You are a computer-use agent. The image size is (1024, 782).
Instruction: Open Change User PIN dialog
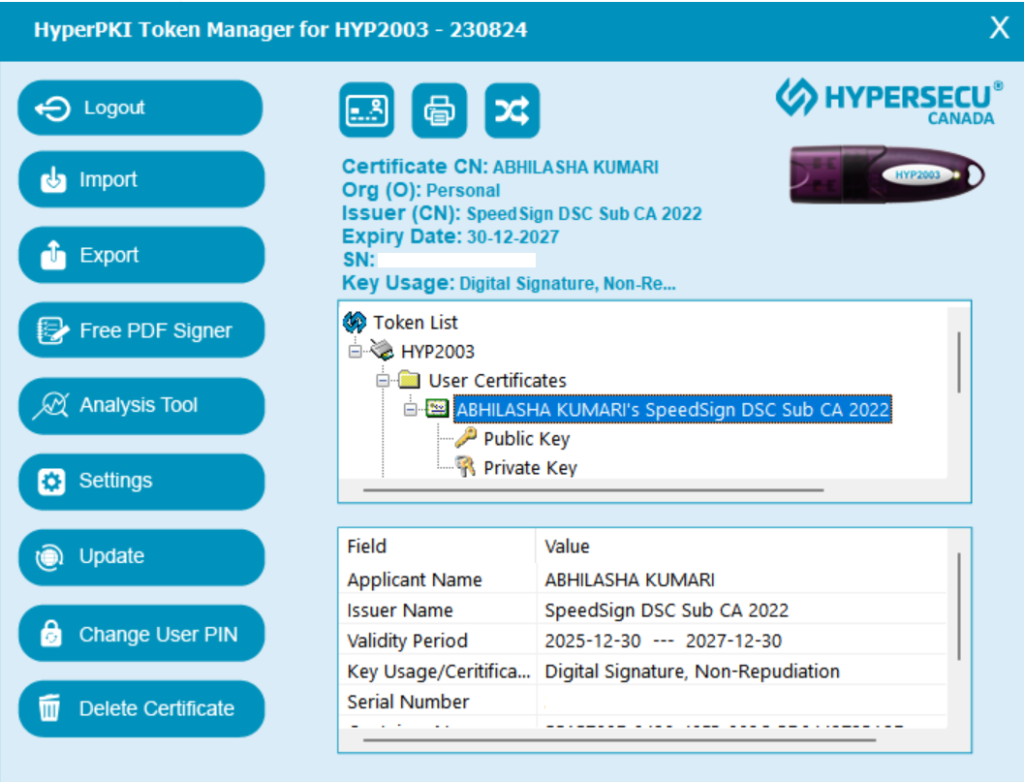tap(141, 634)
